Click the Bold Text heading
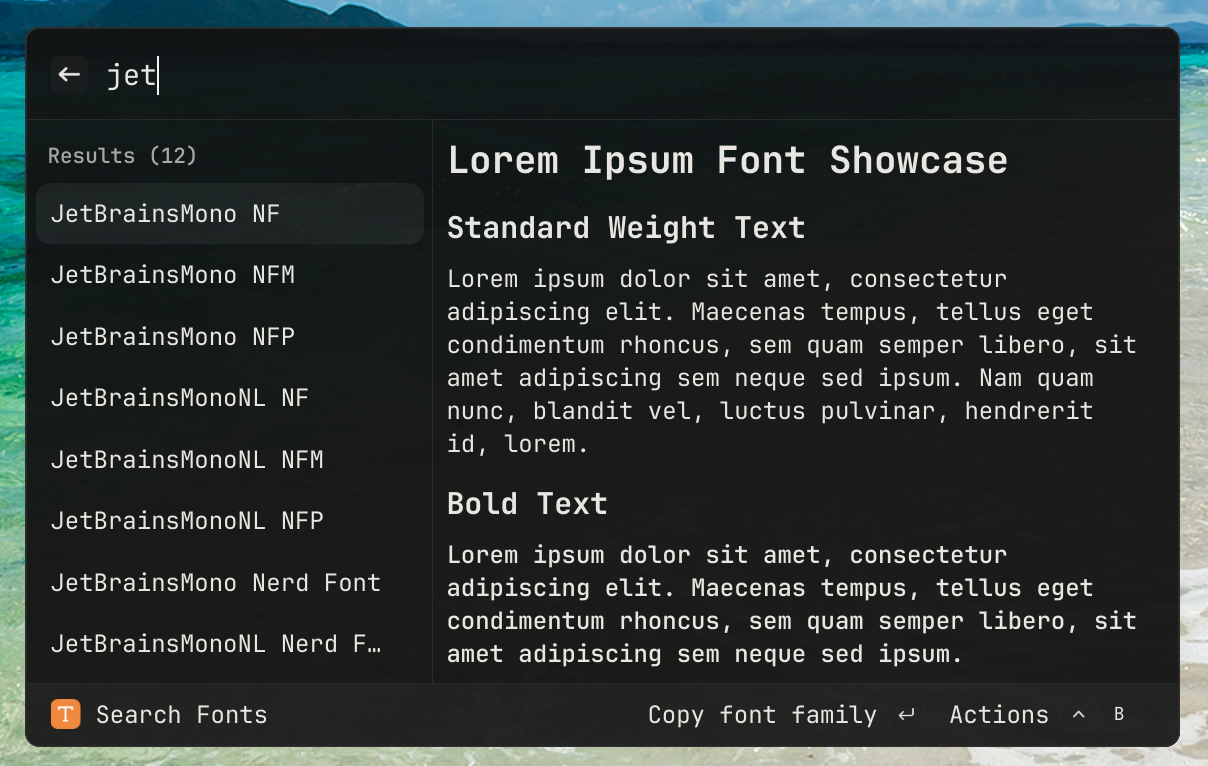1208x766 pixels. pyautogui.click(x=527, y=504)
